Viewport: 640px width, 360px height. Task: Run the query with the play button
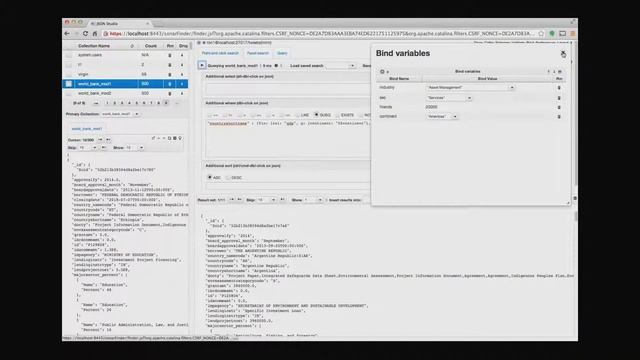pos(202,65)
